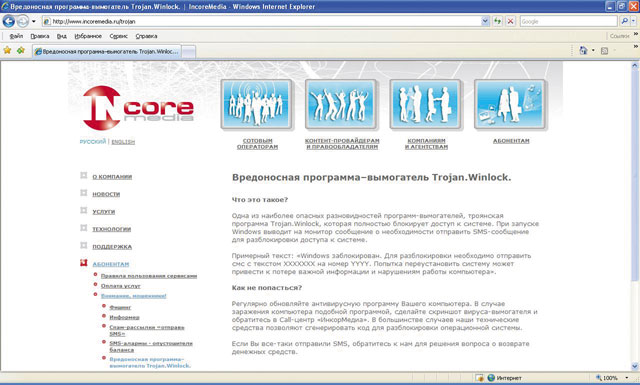Open the Правка menu
The image size is (640, 385).
pyautogui.click(x=40, y=36)
